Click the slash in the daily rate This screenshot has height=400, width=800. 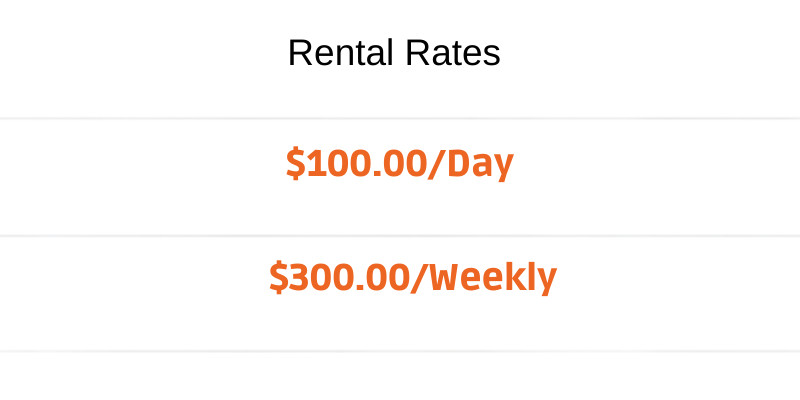coord(435,163)
